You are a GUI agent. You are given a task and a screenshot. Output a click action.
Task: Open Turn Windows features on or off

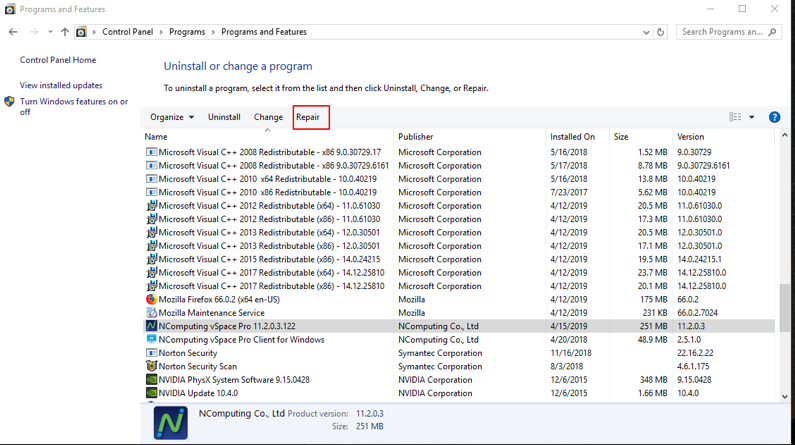(x=74, y=106)
